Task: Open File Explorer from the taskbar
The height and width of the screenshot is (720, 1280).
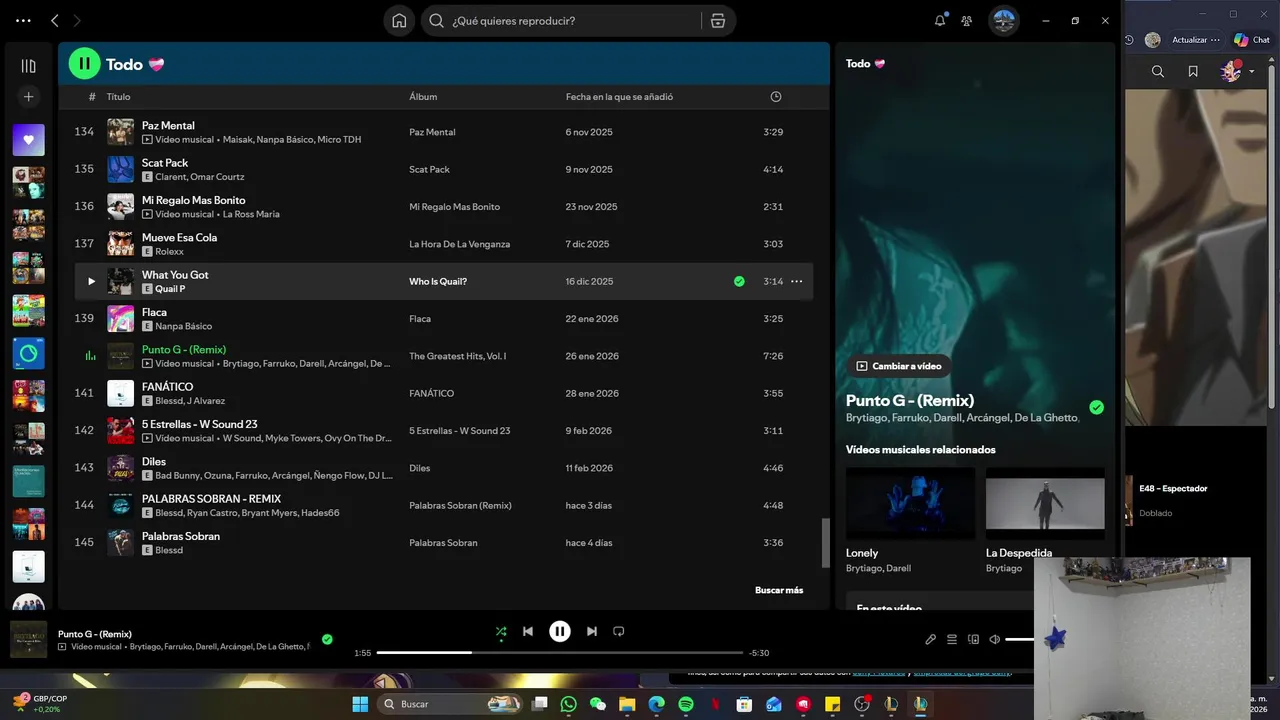Action: pos(627,704)
